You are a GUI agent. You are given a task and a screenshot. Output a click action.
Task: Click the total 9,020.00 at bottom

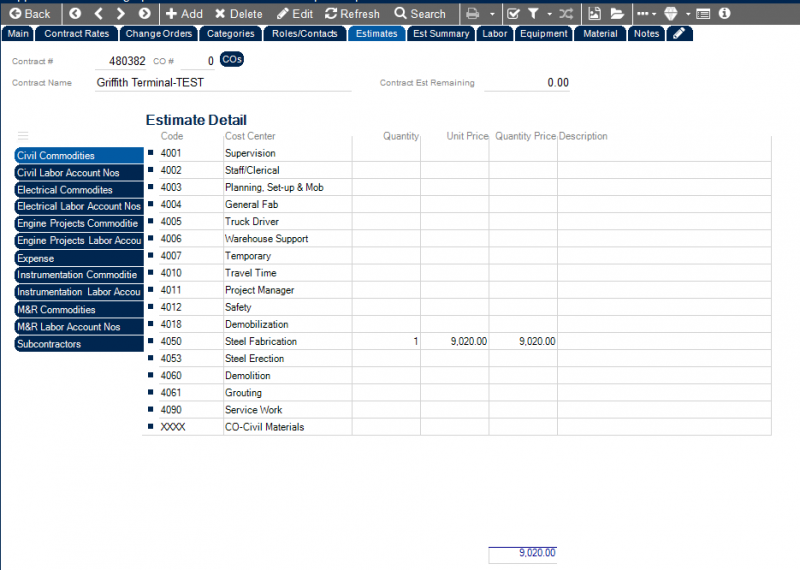[x=522, y=553]
